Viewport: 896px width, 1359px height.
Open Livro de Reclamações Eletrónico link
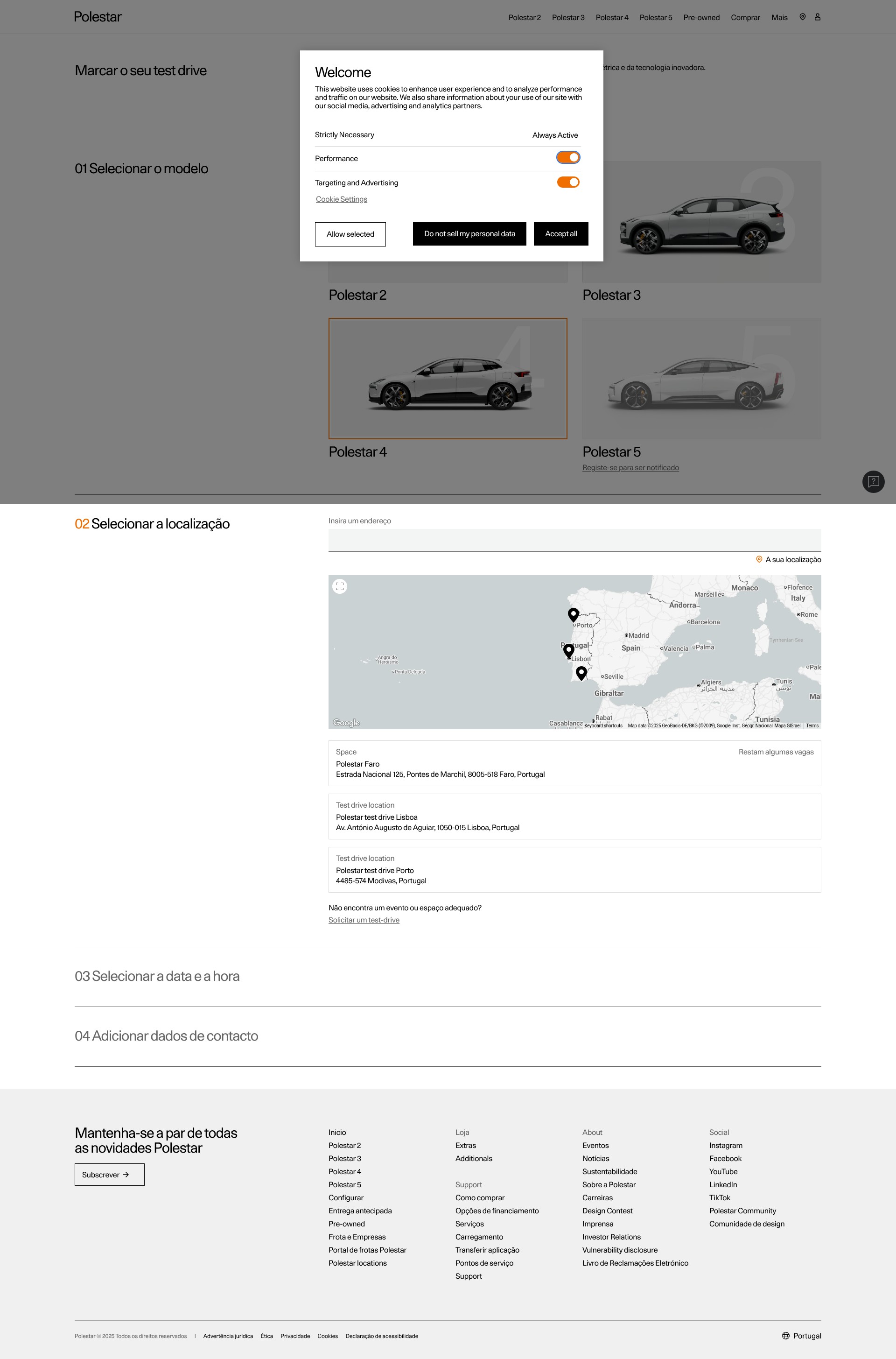[x=636, y=1263]
